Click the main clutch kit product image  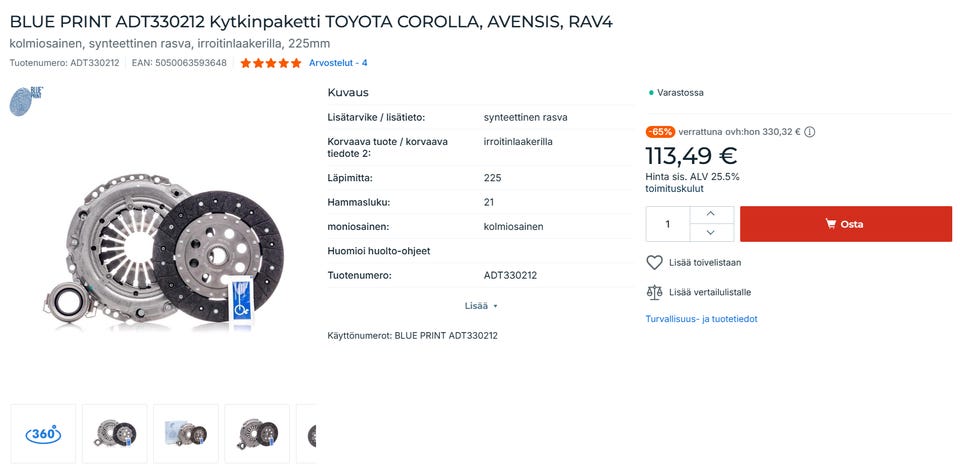point(164,250)
